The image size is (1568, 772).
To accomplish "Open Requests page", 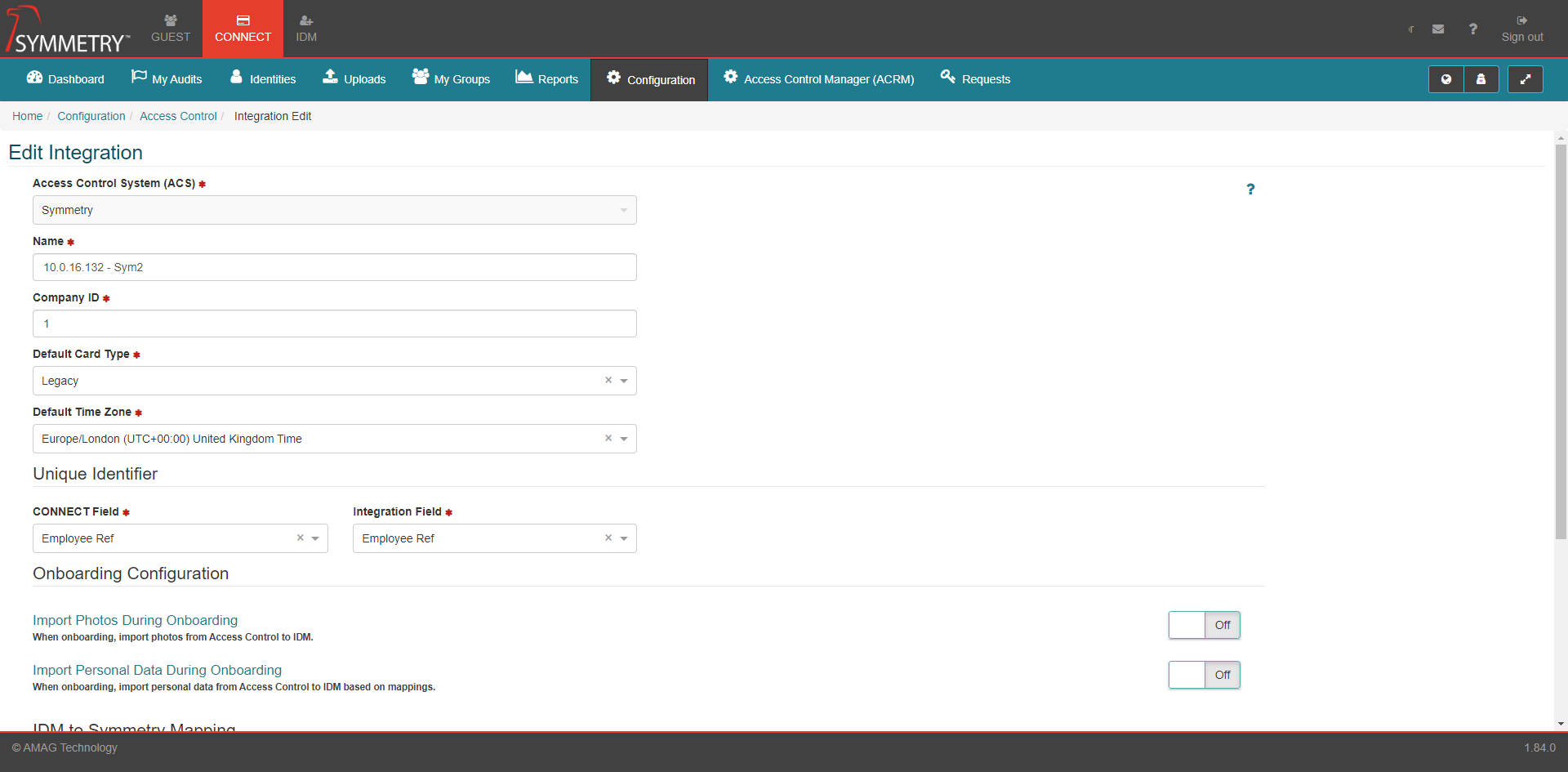I will pos(975,79).
